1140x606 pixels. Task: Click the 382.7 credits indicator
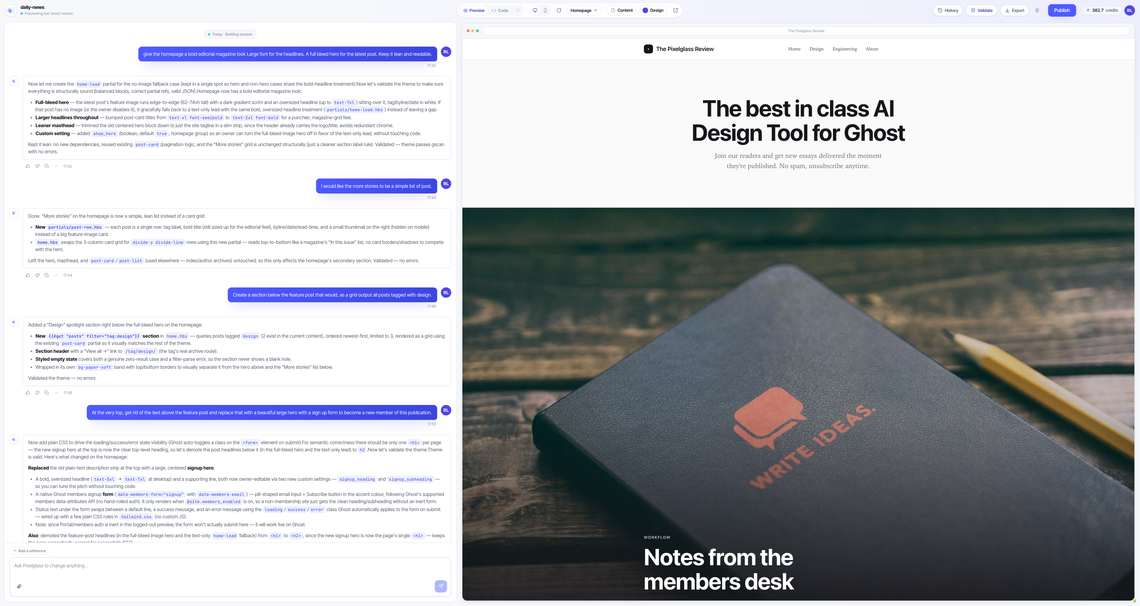tap(1101, 10)
